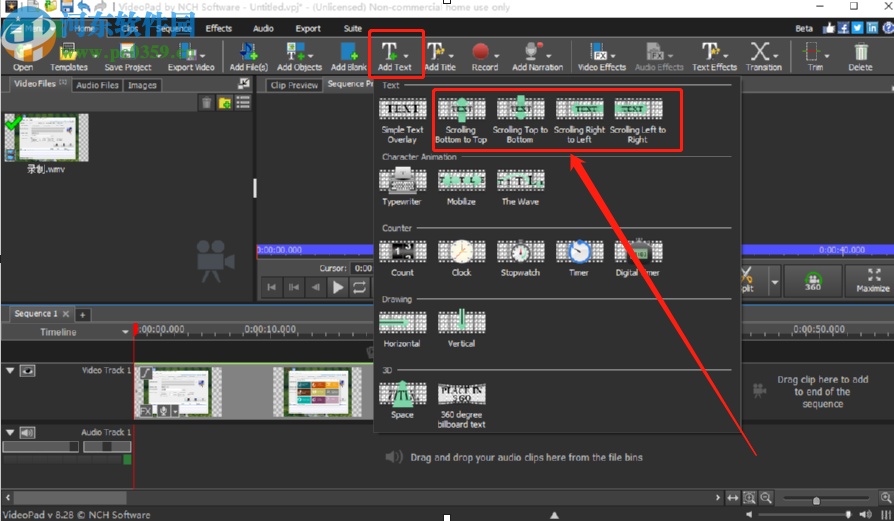Image resolution: width=894 pixels, height=521 pixels.
Task: Open Trim dropdown arrow
Action: tap(827, 56)
